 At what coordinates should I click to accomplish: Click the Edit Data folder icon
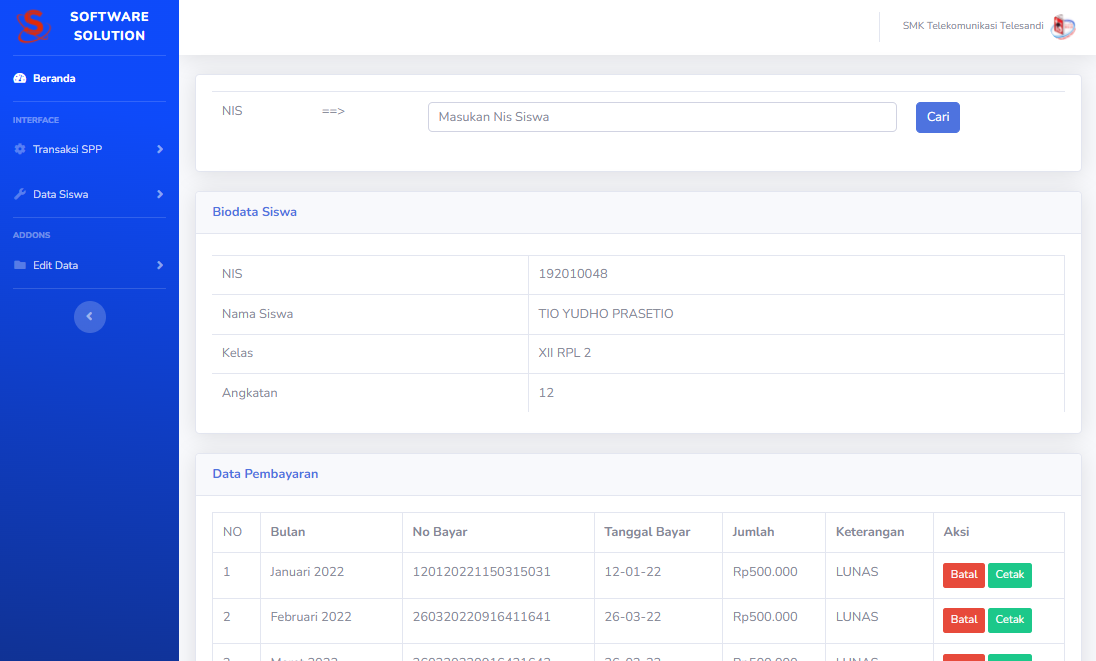pos(19,265)
